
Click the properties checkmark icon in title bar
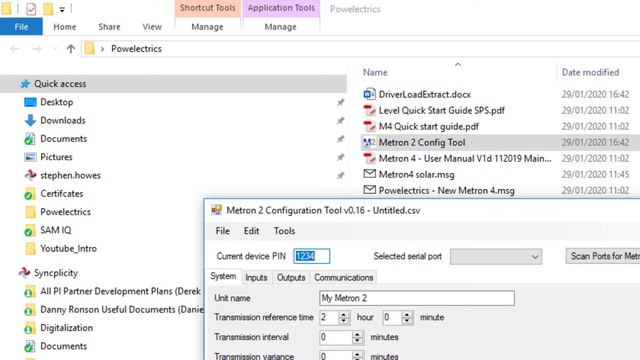click(x=31, y=9)
